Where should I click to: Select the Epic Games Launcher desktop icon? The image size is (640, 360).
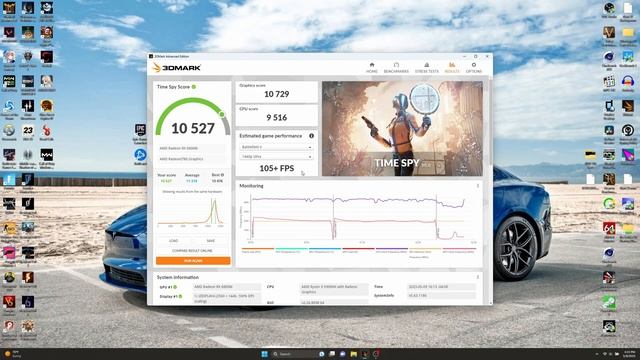tap(140, 133)
